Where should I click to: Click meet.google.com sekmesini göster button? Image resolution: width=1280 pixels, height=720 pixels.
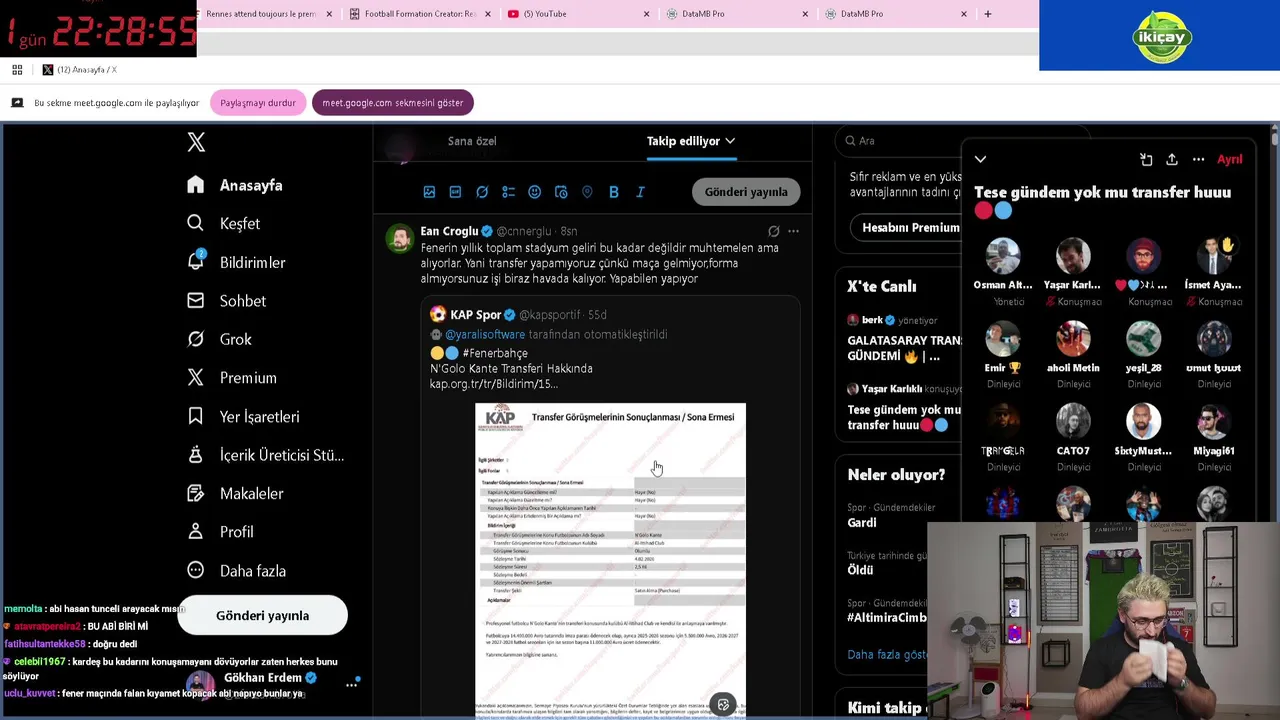pyautogui.click(x=392, y=103)
